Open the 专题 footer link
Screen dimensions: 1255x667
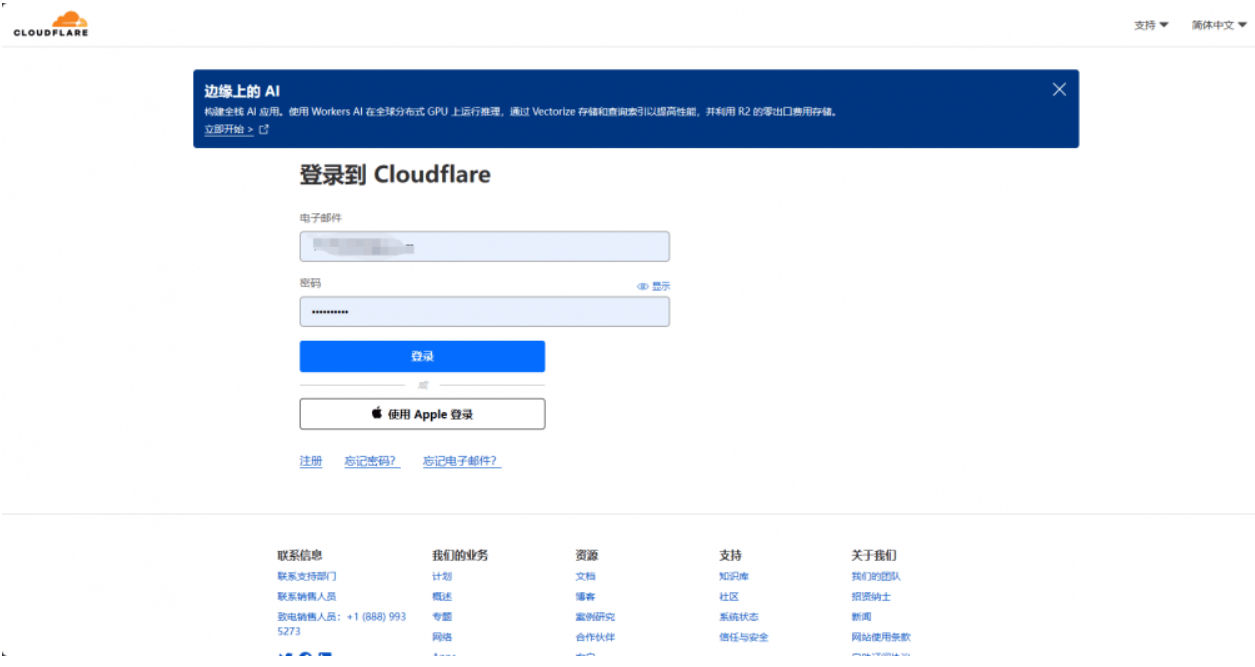(x=442, y=617)
